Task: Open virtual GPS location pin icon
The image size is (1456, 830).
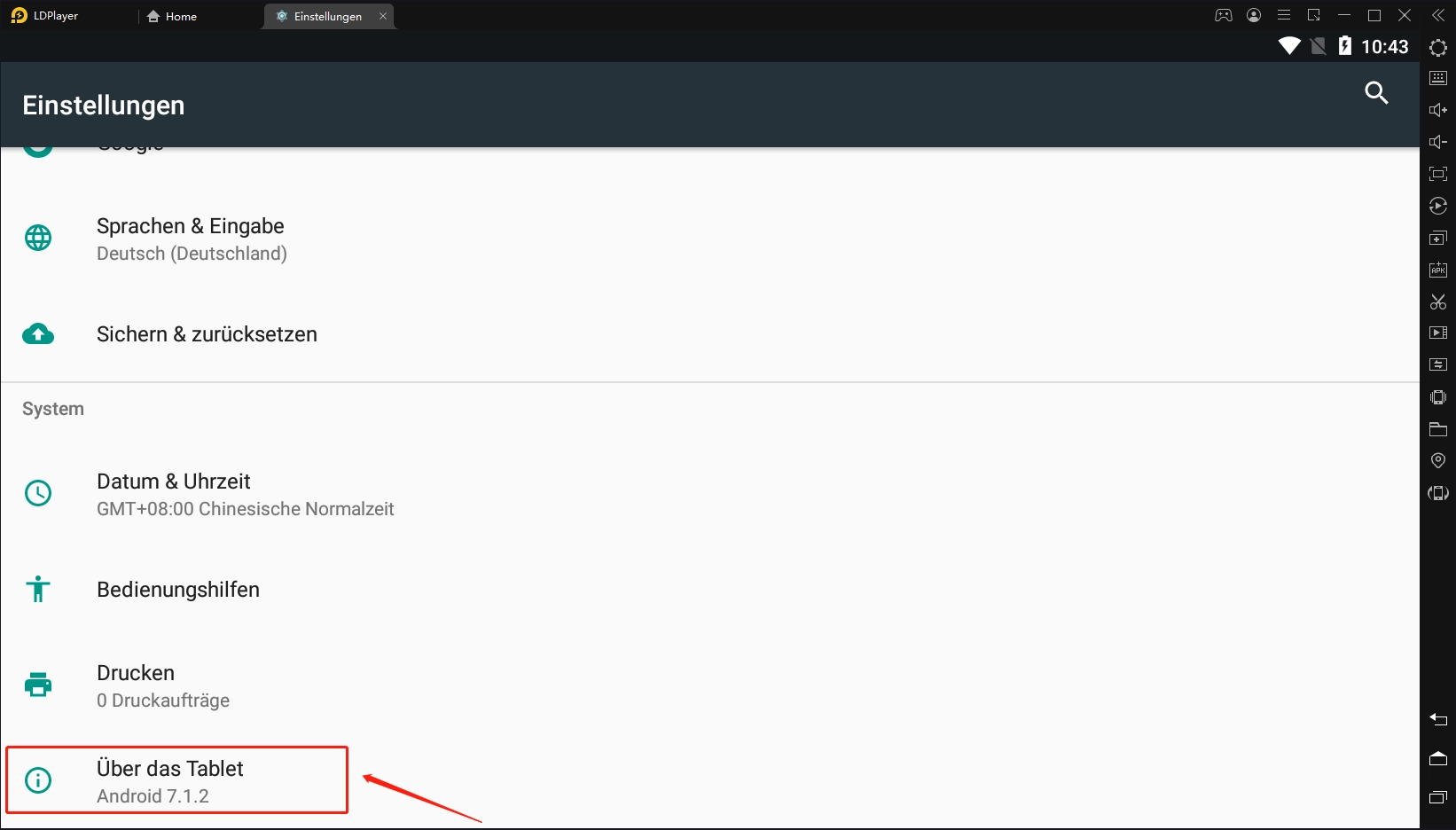Action: tap(1438, 460)
